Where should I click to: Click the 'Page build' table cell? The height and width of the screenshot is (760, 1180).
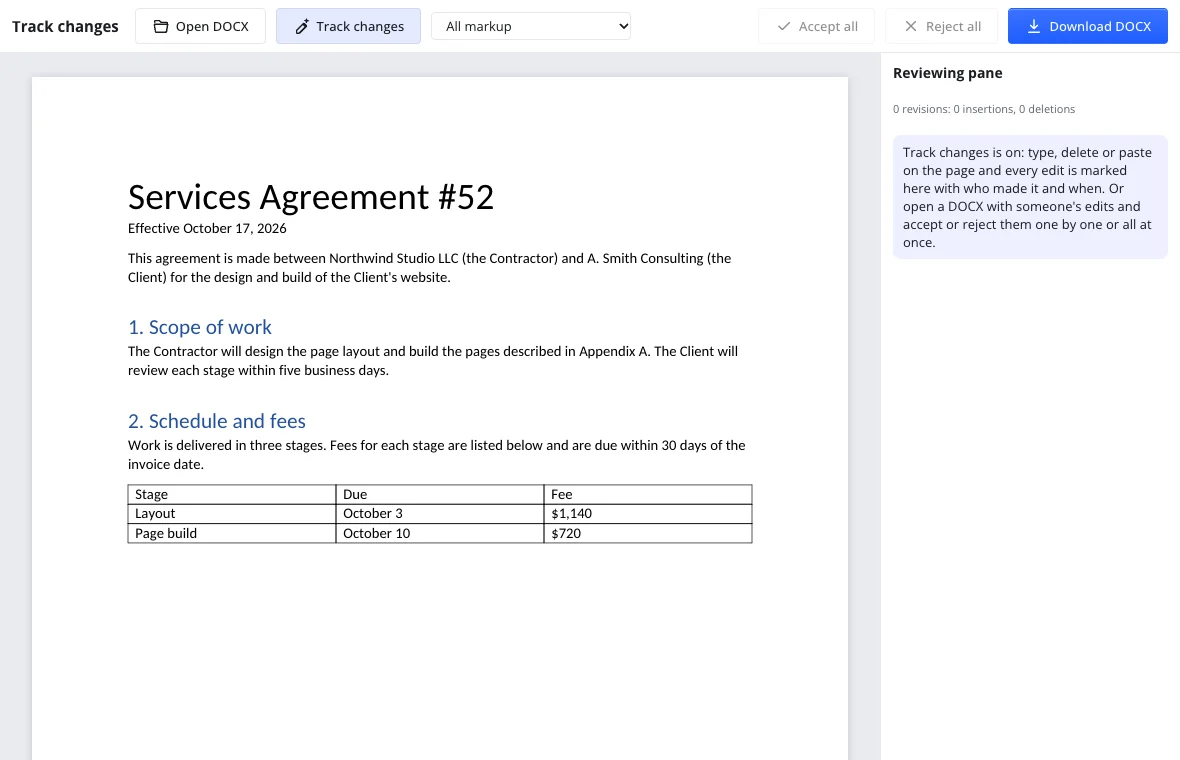click(x=232, y=534)
